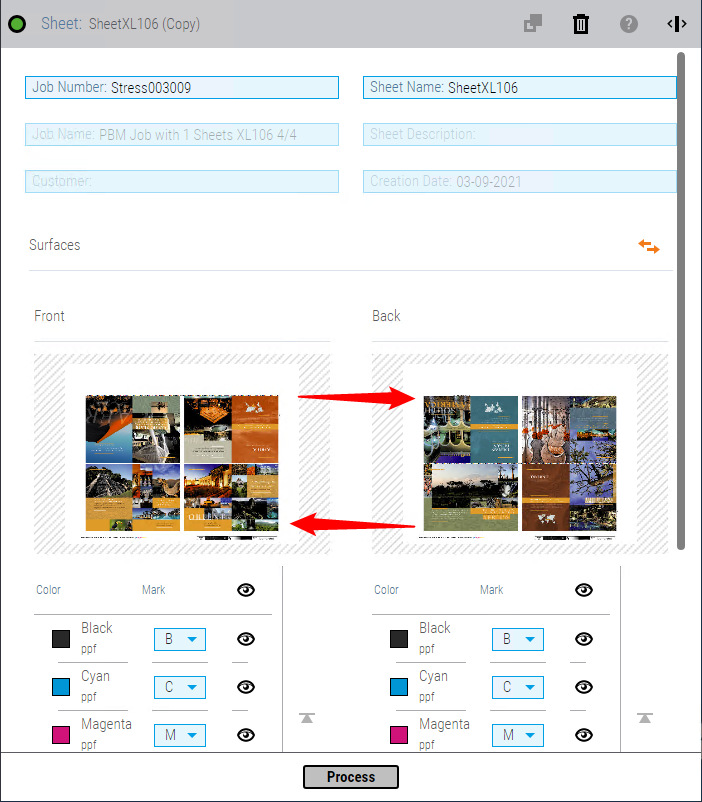Open help via question mark icon

click(x=629, y=24)
